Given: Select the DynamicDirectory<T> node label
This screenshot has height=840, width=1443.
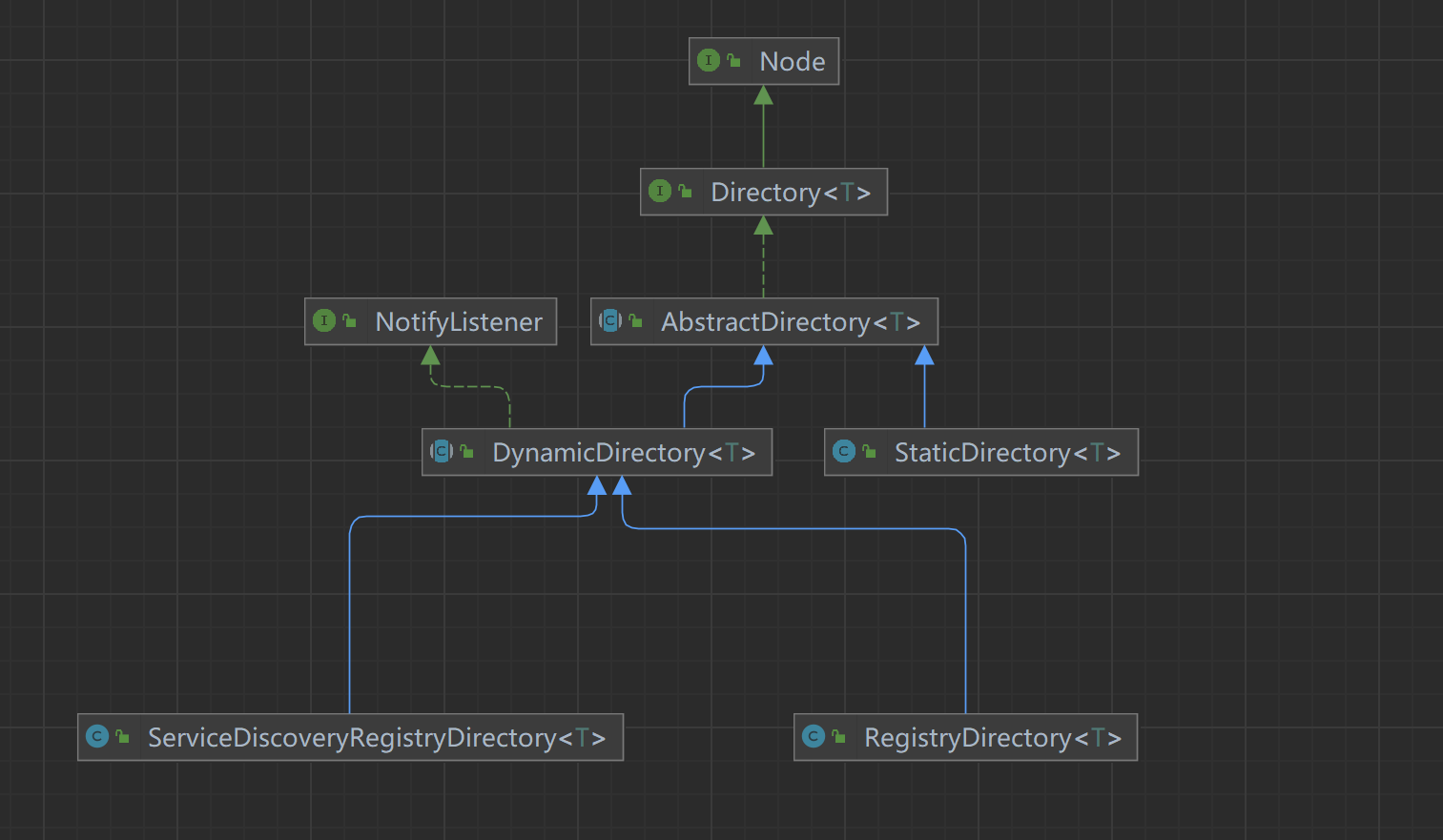Looking at the screenshot, I should (x=624, y=453).
